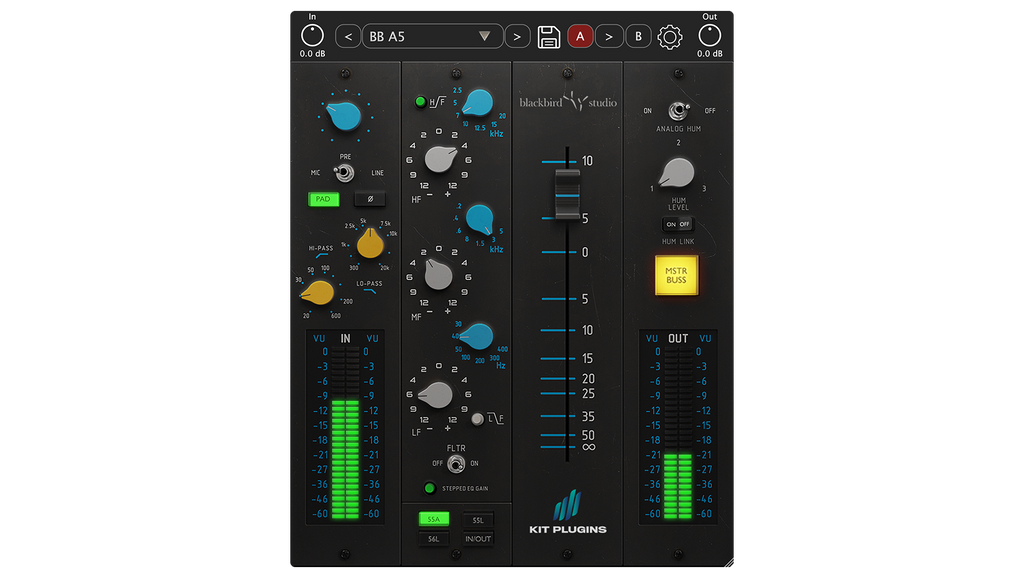Flip the Analog Hum on/off switch
Image resolution: width=1024 pixels, height=578 pixels.
tap(678, 111)
